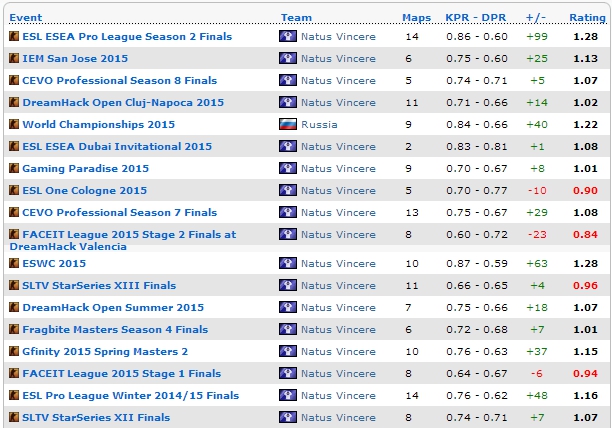Click the Natus Vincere logo in the ESL One Cologne row

(288, 190)
